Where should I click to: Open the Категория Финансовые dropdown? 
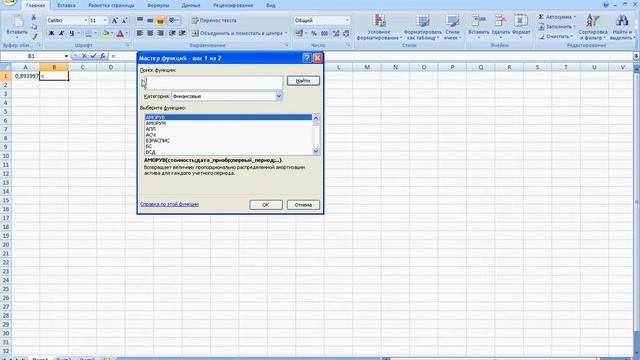pyautogui.click(x=279, y=96)
